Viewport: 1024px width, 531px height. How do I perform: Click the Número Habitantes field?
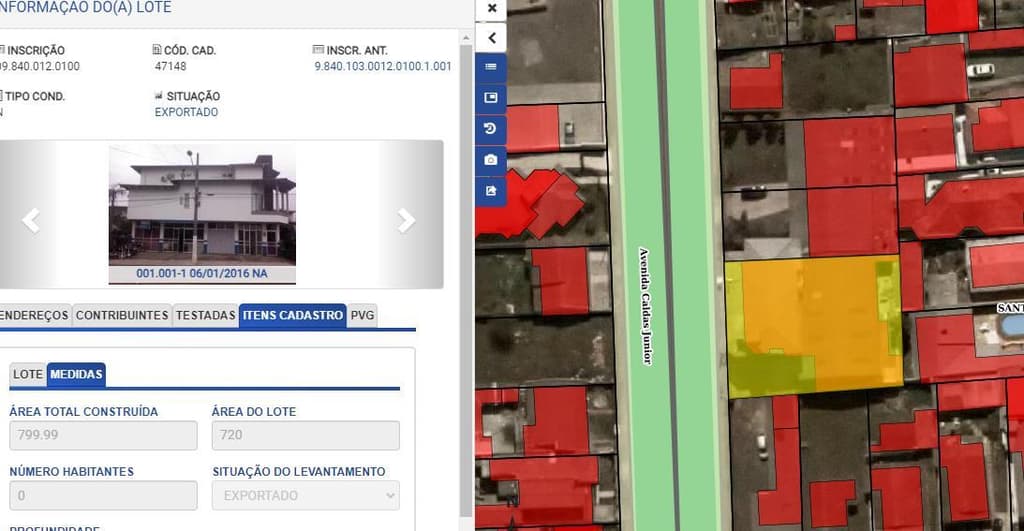103,496
